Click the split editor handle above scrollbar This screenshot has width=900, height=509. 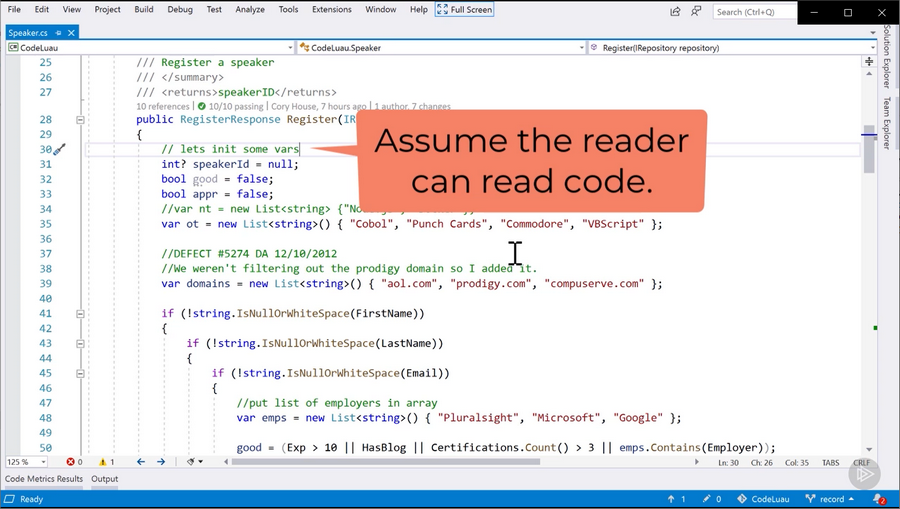(x=869, y=61)
